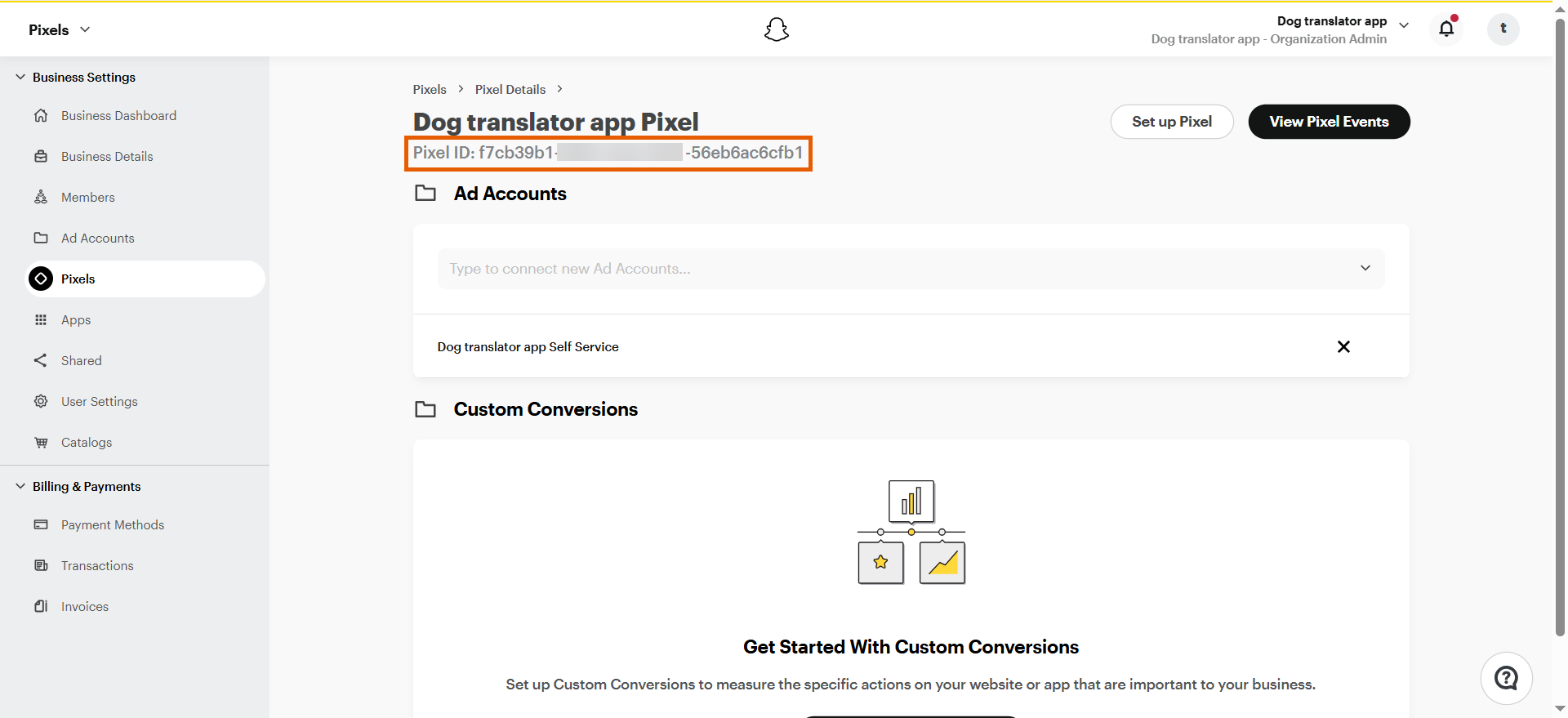This screenshot has width=1568, height=718.
Task: Open the user avatar menu
Action: coord(1503,29)
